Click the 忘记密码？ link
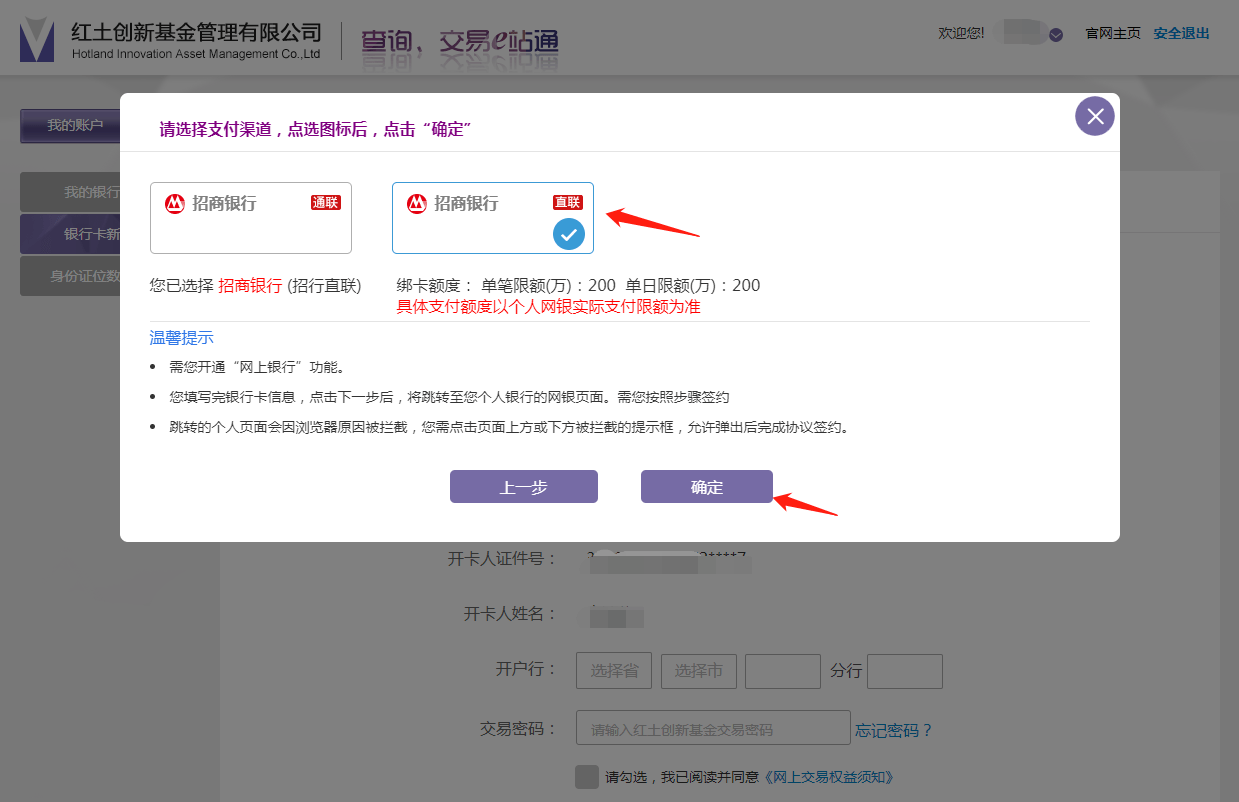1239x802 pixels. click(894, 730)
